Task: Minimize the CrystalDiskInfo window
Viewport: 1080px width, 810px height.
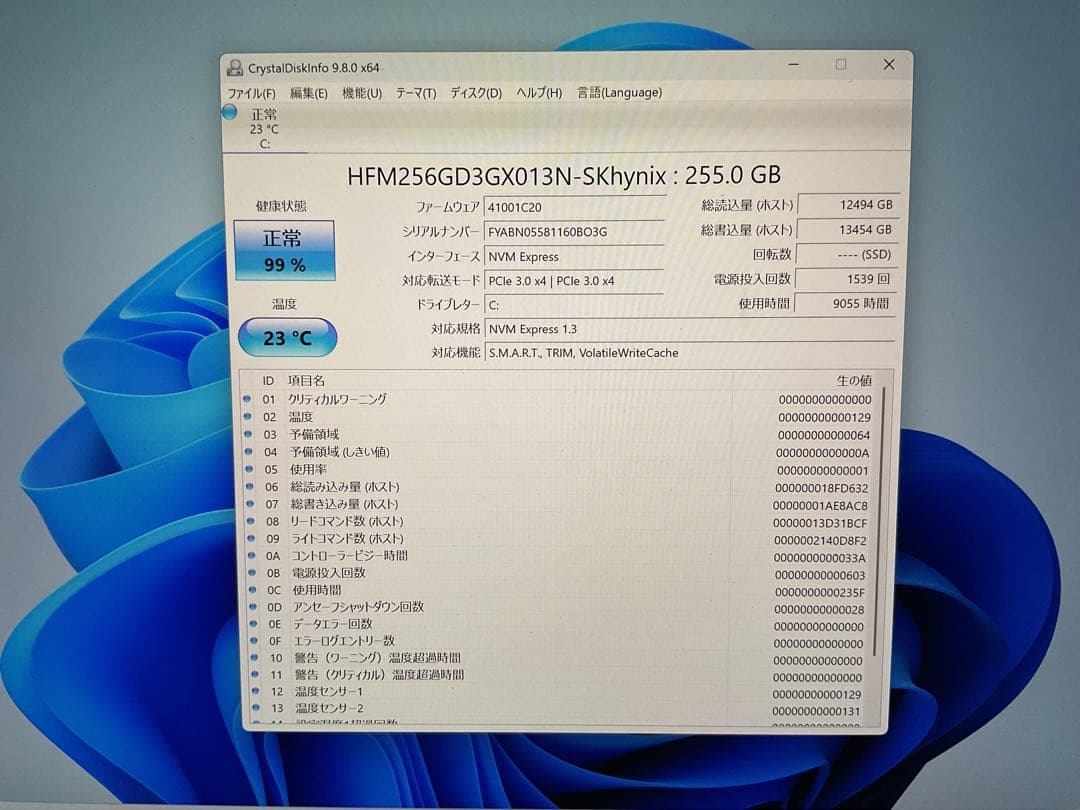Action: tap(794, 65)
